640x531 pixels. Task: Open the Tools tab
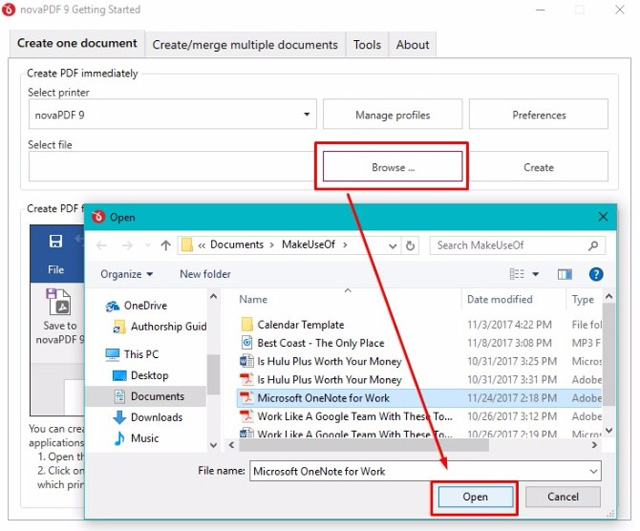coord(367,44)
